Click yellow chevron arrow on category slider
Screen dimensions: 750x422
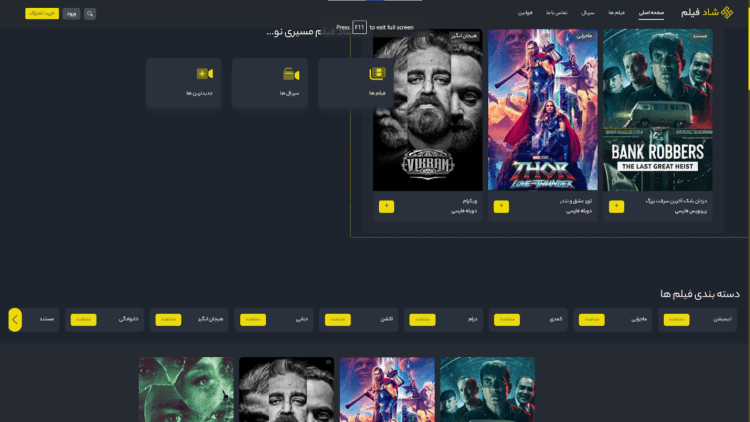(x=15, y=320)
